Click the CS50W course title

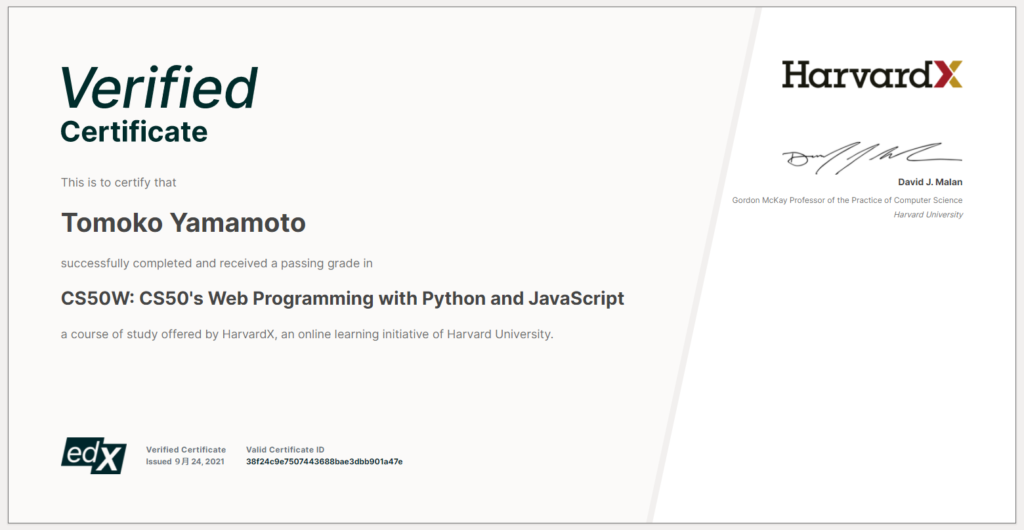coord(343,299)
